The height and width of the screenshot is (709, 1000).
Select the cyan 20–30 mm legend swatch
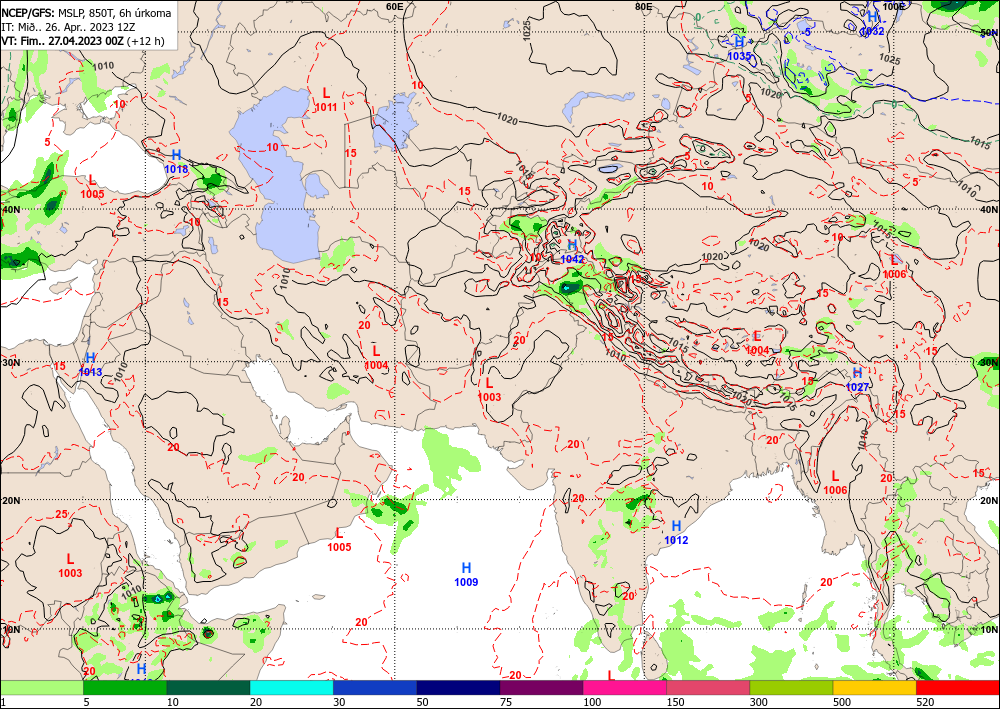point(291,687)
